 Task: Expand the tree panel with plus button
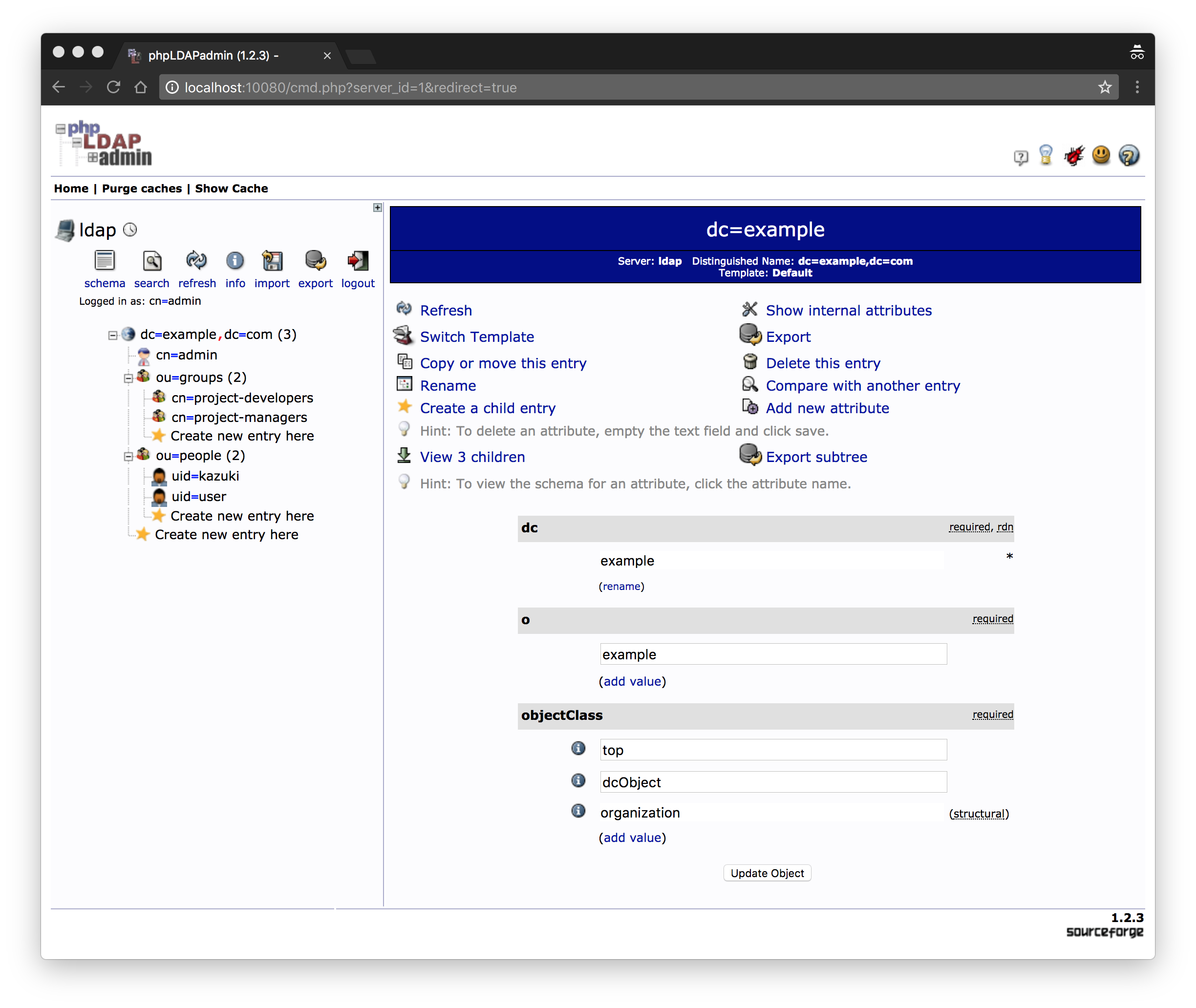(377, 208)
